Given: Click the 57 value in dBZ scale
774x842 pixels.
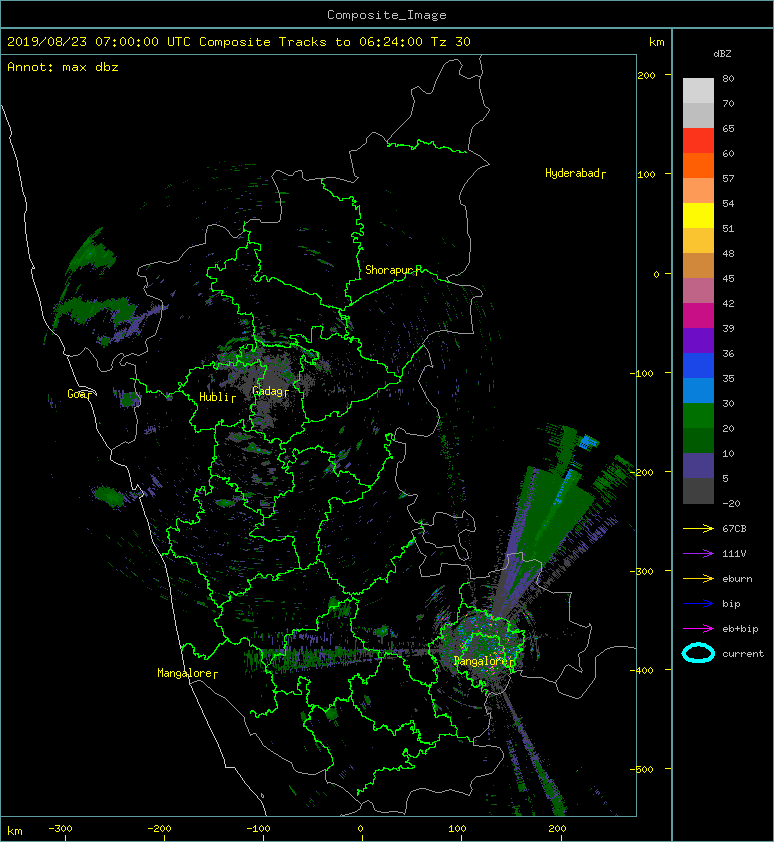Looking at the screenshot, I should (x=728, y=178).
